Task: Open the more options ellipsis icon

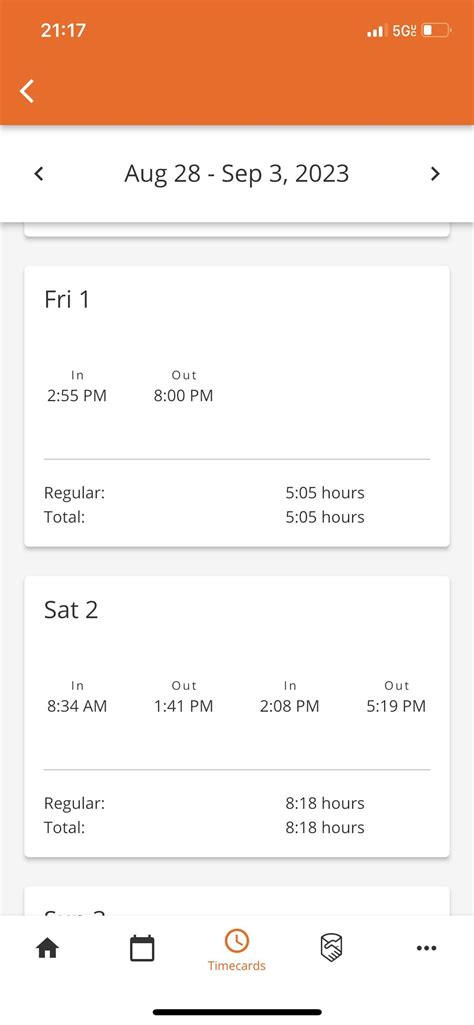Action: 426,948
